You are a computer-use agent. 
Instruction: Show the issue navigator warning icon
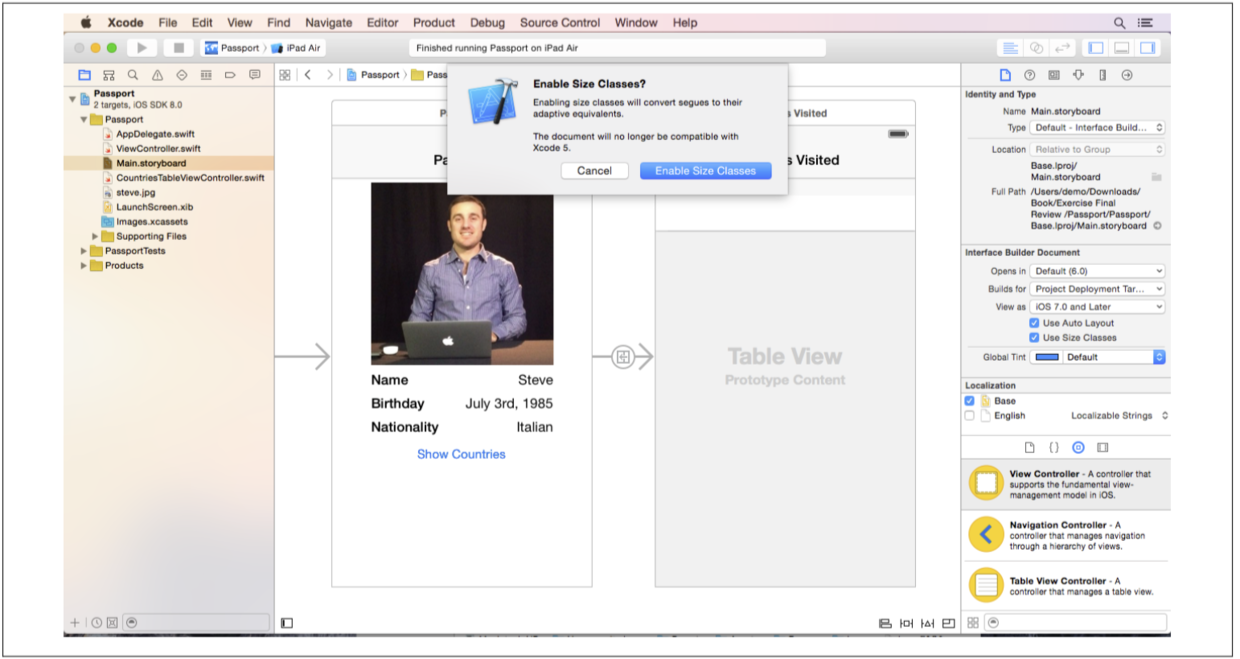click(x=157, y=75)
